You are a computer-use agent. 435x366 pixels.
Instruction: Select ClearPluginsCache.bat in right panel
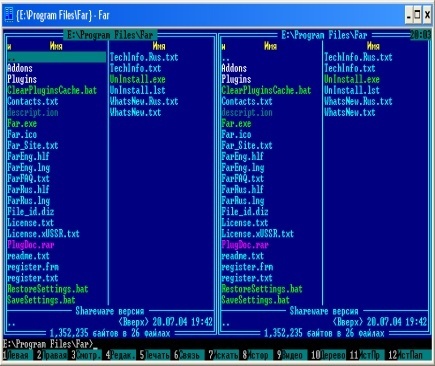pyautogui.click(x=266, y=90)
